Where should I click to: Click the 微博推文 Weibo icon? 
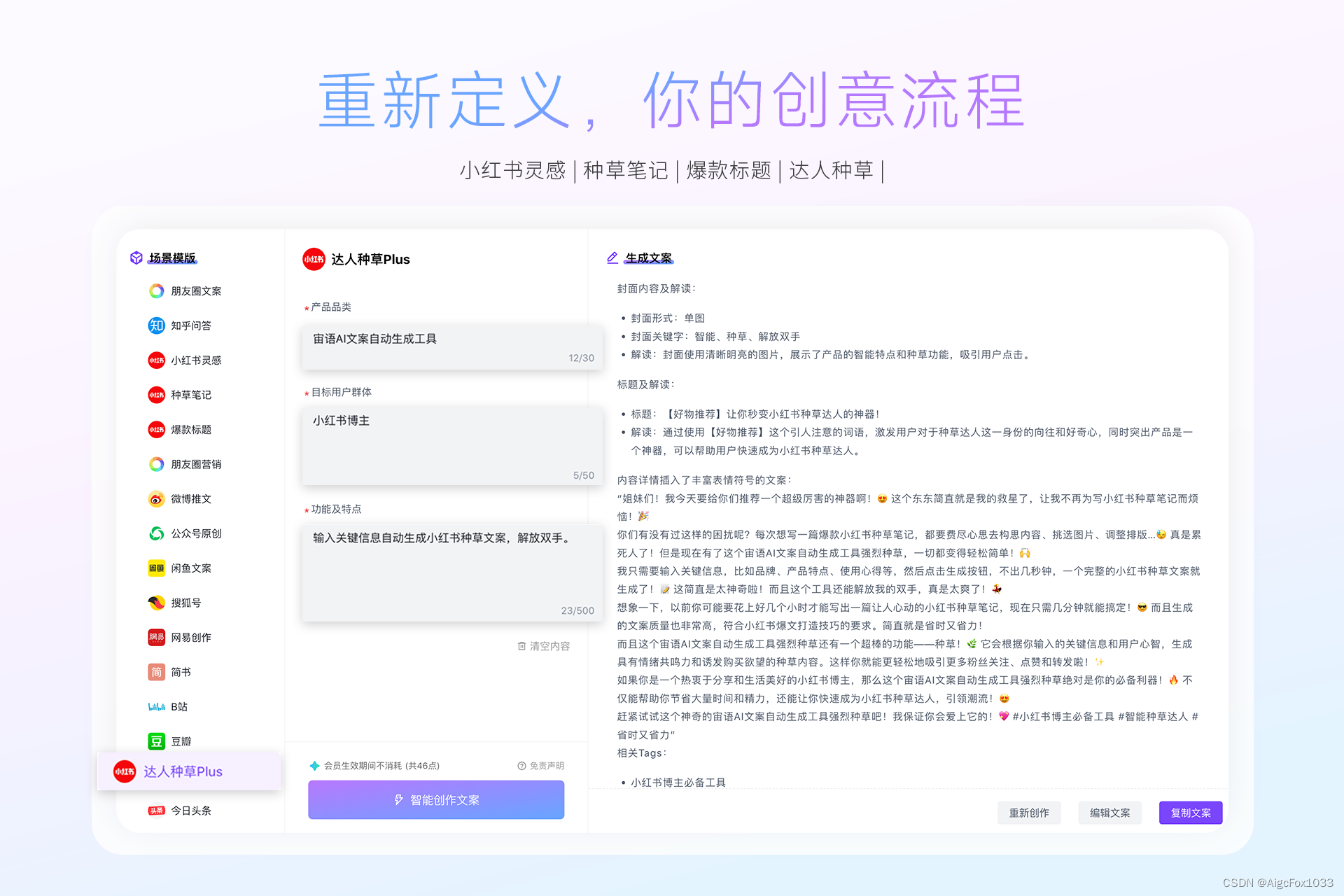click(x=156, y=499)
